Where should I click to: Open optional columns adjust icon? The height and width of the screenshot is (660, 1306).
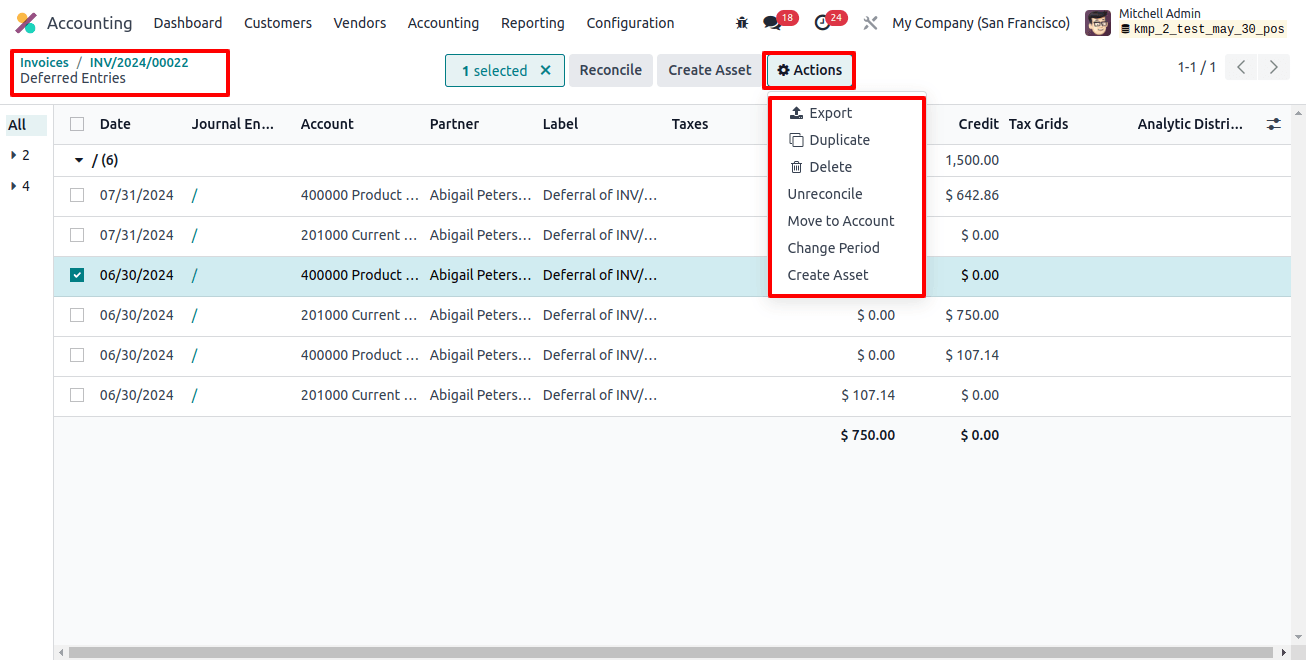[1273, 124]
